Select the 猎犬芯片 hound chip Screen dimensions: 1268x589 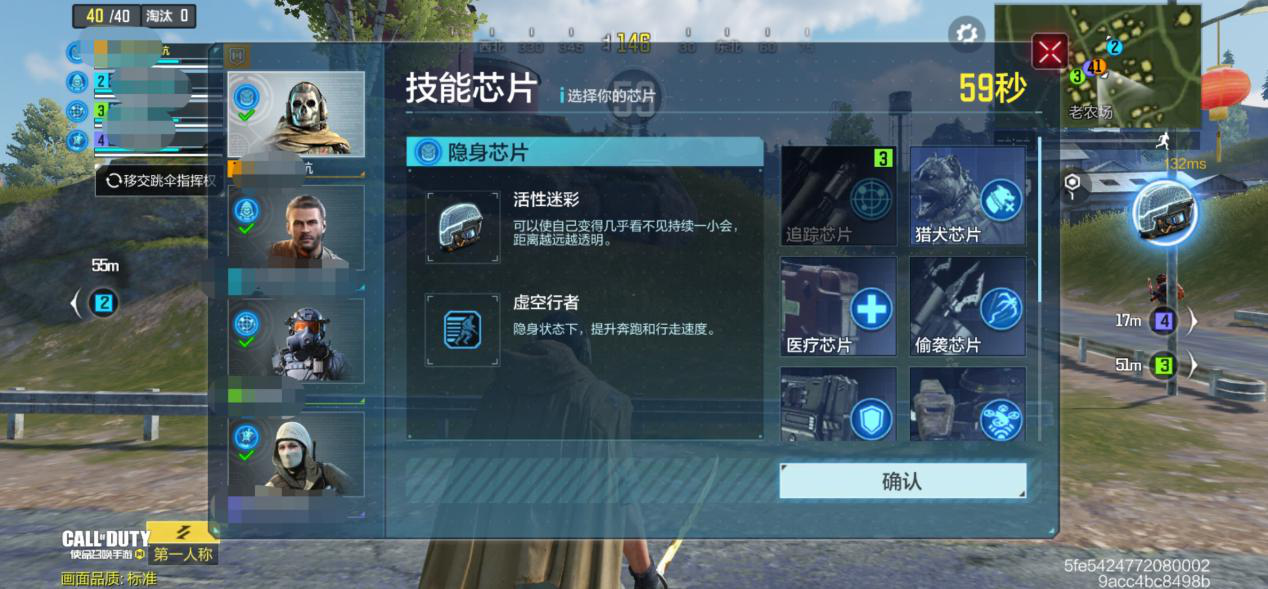[x=967, y=196]
